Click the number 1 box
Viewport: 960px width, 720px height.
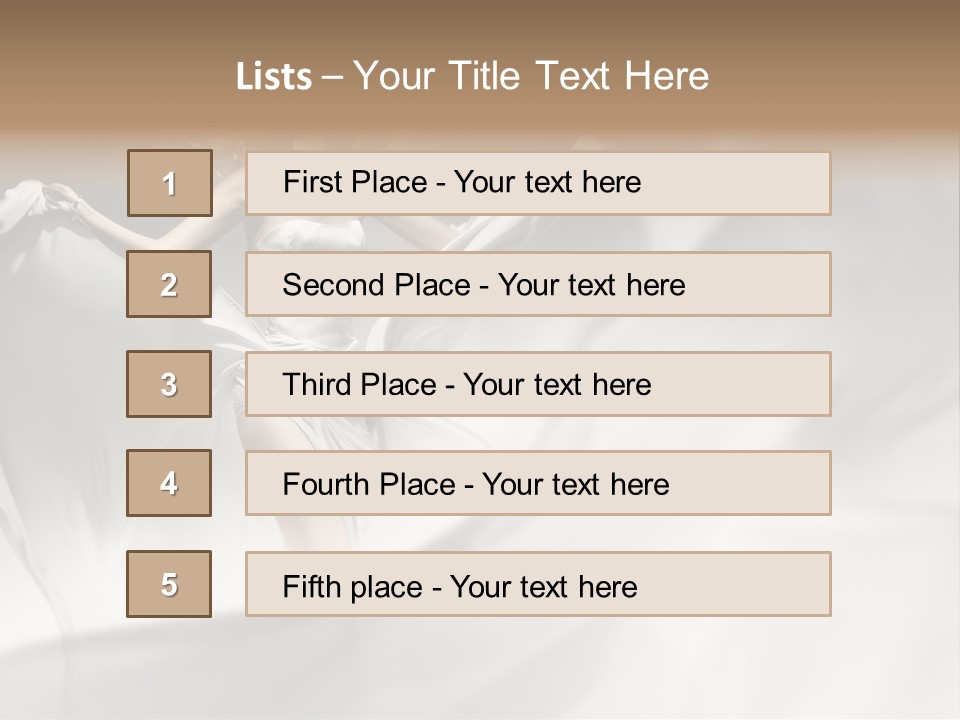(170, 183)
